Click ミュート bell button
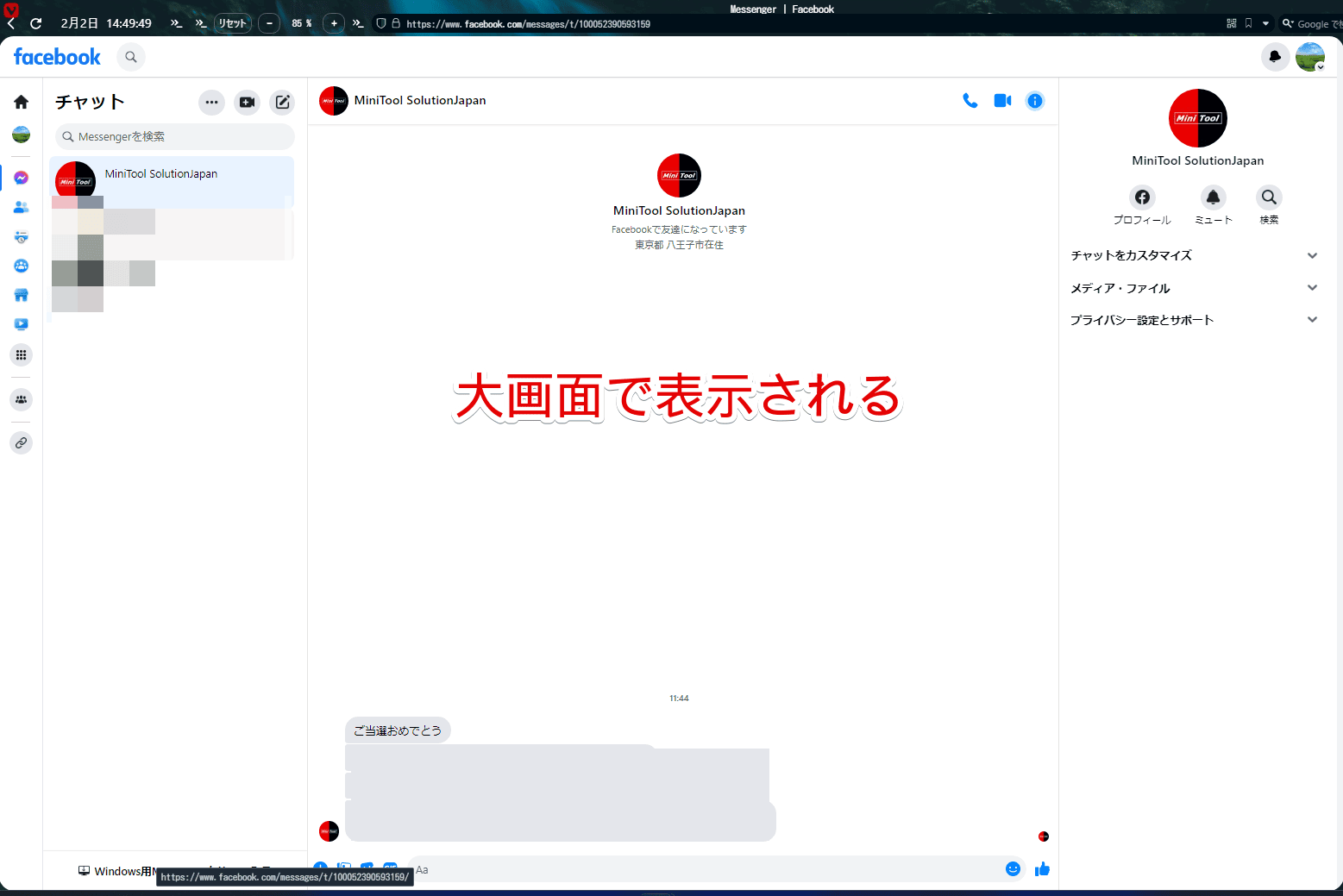The height and width of the screenshot is (896, 1343). tap(1213, 205)
